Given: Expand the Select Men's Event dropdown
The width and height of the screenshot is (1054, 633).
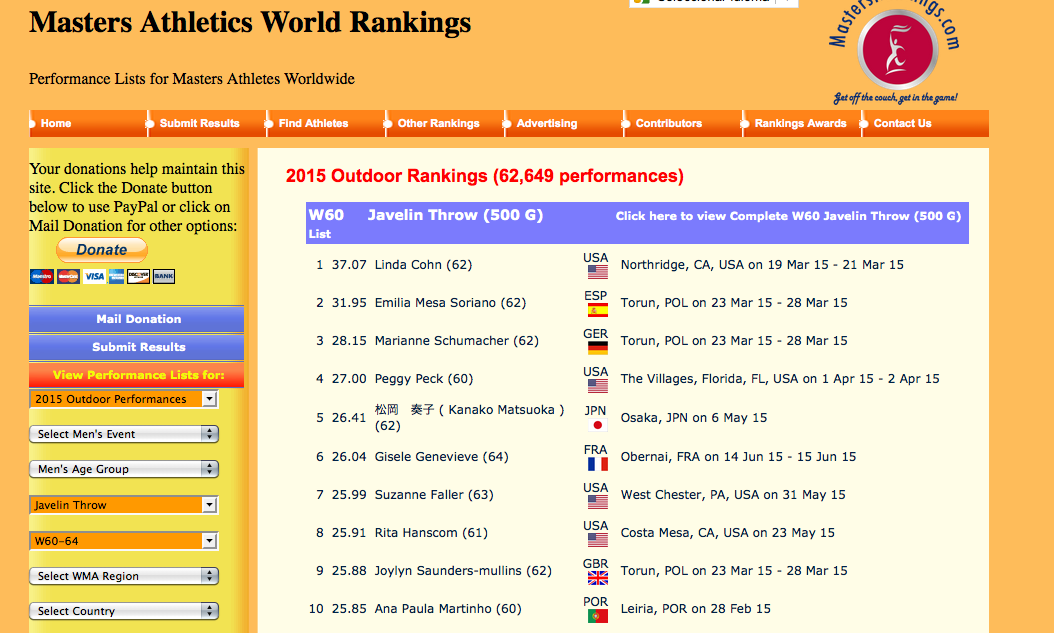Looking at the screenshot, I should 124,434.
